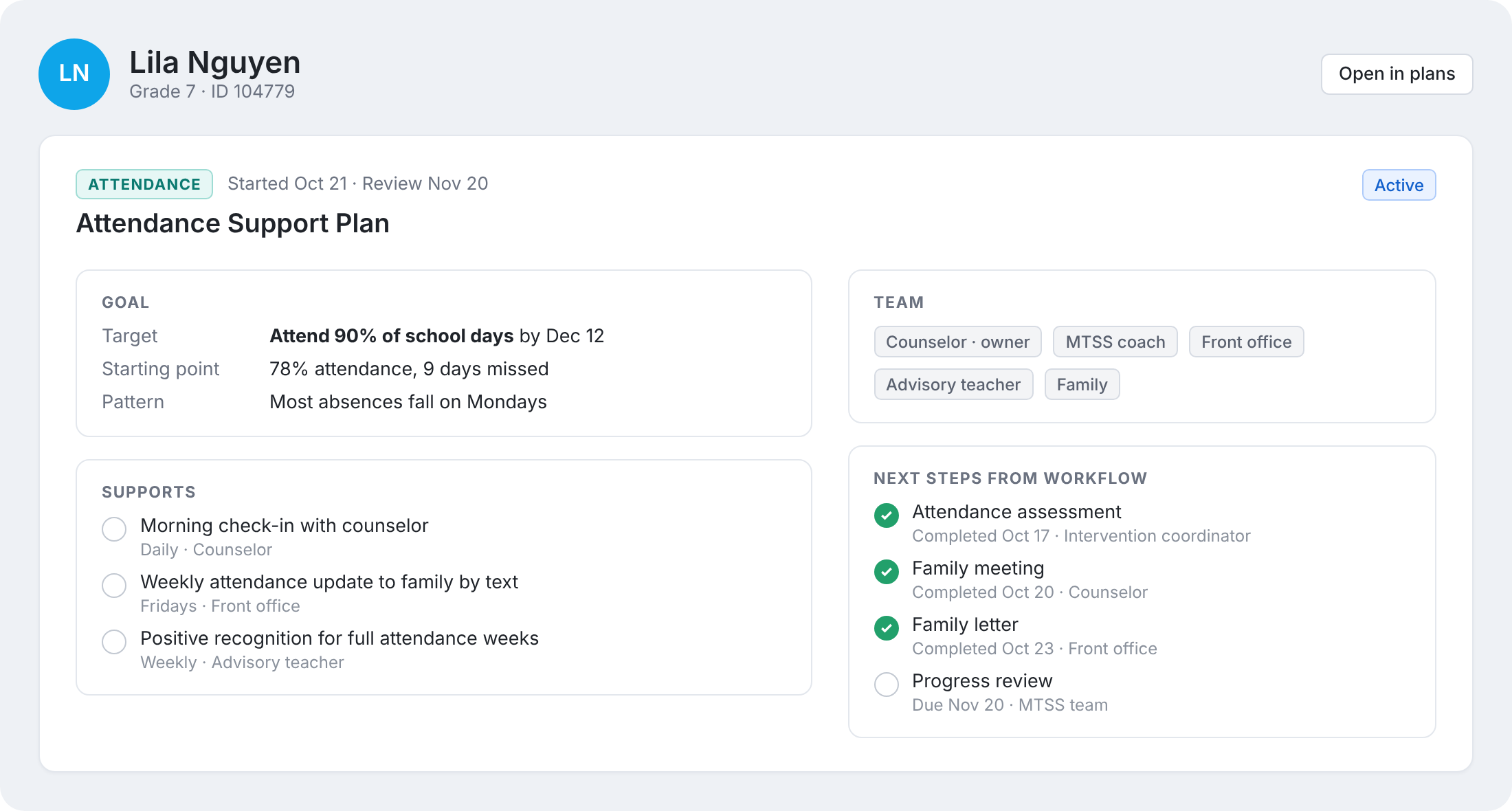Click the NEXT STEPS FROM WORKFLOW heading
1512x811 pixels.
coord(1010,478)
